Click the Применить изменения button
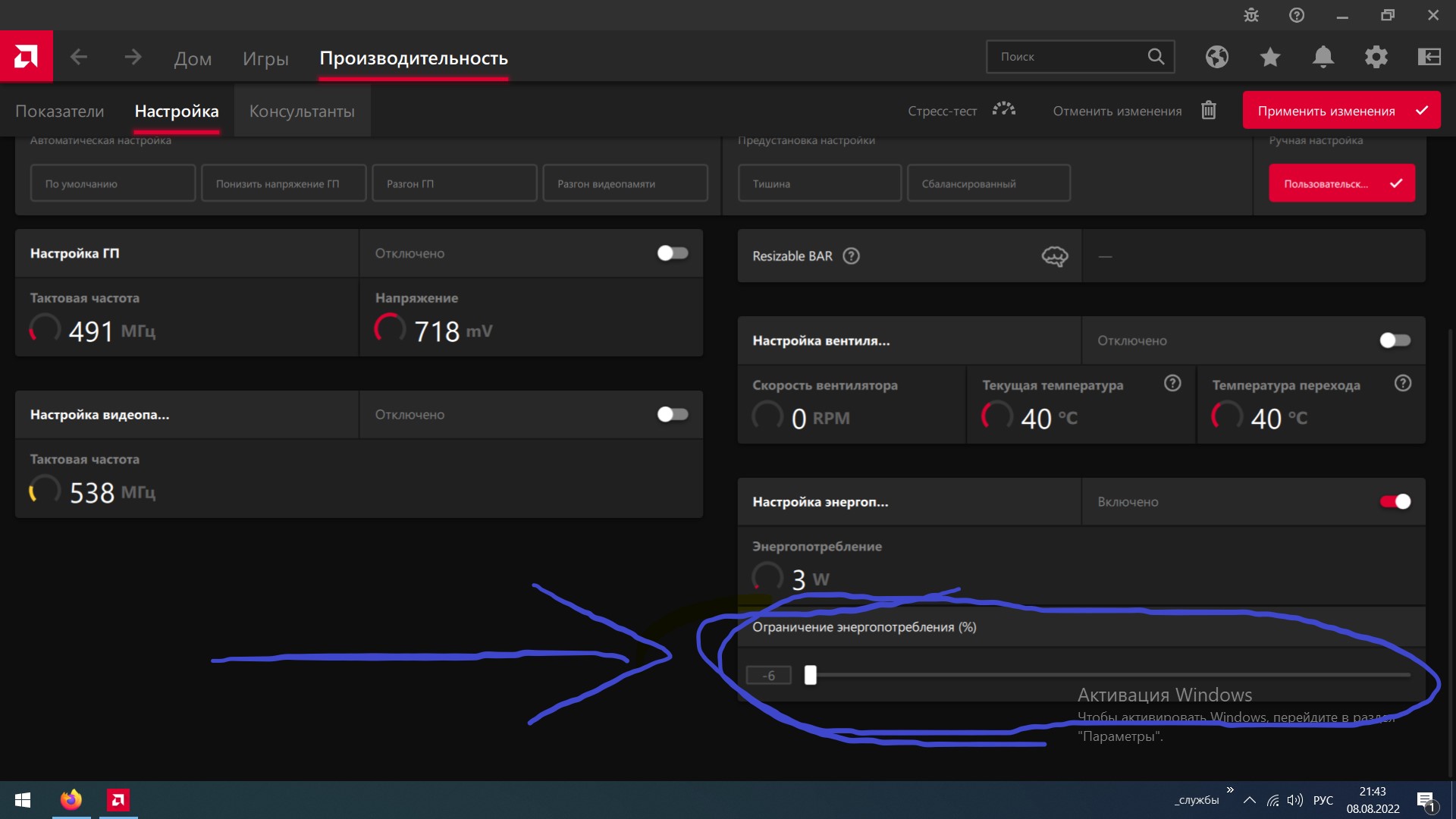This screenshot has width=1456, height=819. click(x=1341, y=111)
